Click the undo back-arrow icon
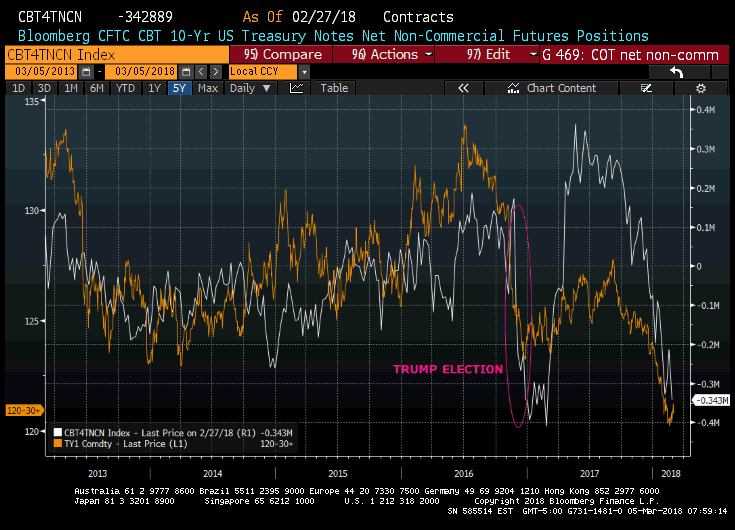735x530 pixels. point(677,72)
